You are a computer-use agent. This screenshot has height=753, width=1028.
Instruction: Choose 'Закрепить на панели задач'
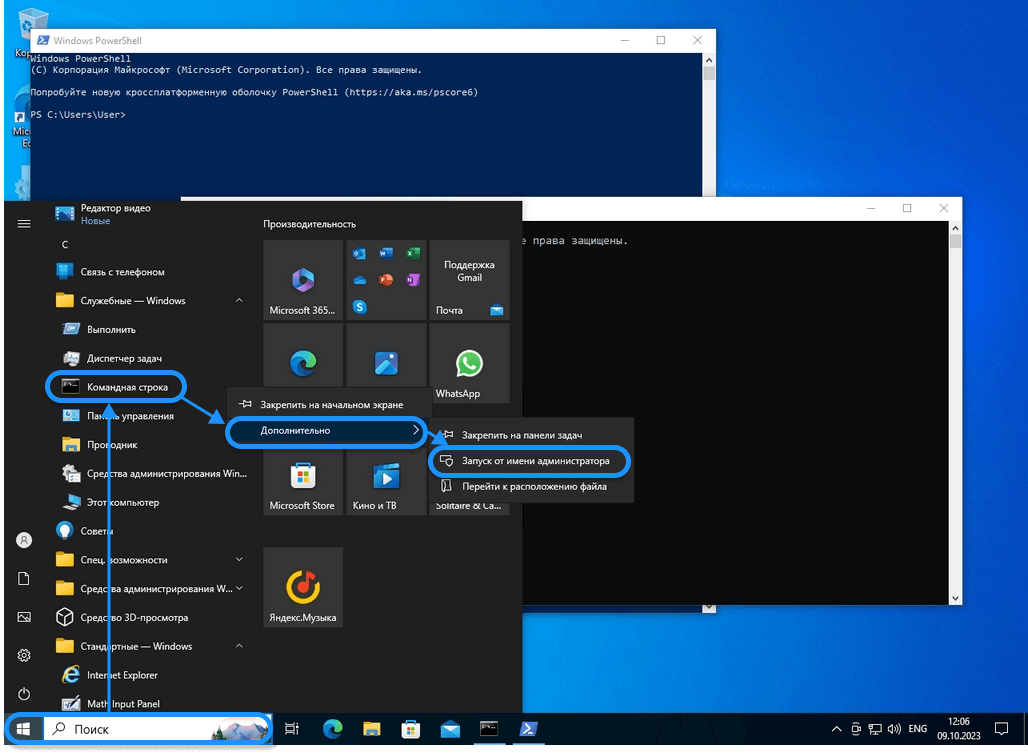pyautogui.click(x=531, y=434)
